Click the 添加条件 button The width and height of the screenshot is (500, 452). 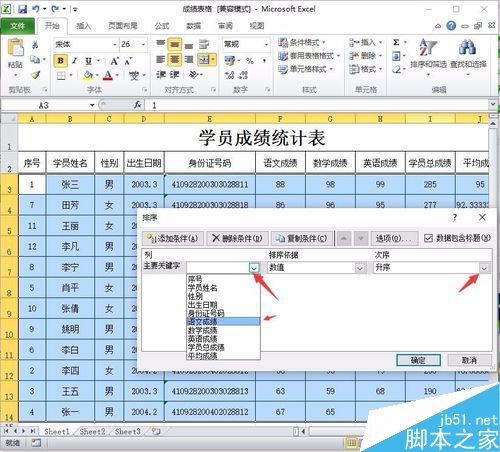[x=173, y=238]
